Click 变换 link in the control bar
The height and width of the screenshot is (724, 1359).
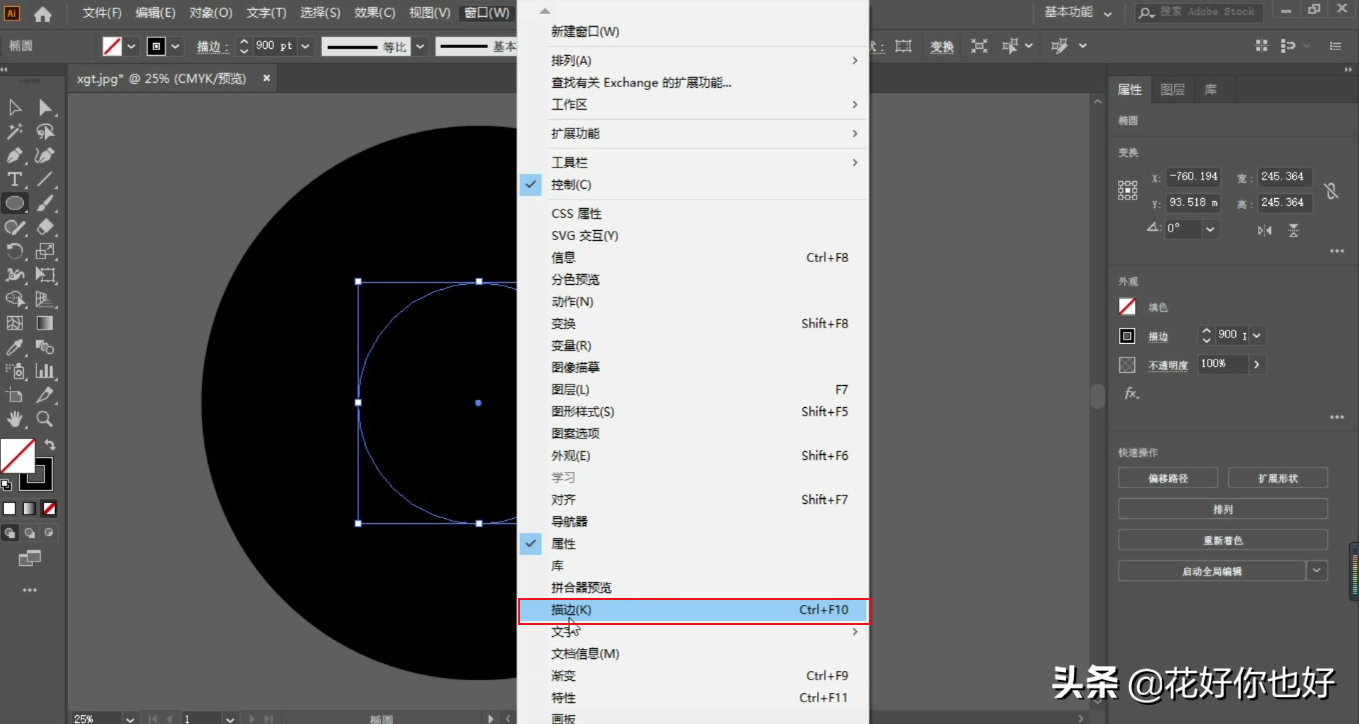pyautogui.click(x=942, y=47)
